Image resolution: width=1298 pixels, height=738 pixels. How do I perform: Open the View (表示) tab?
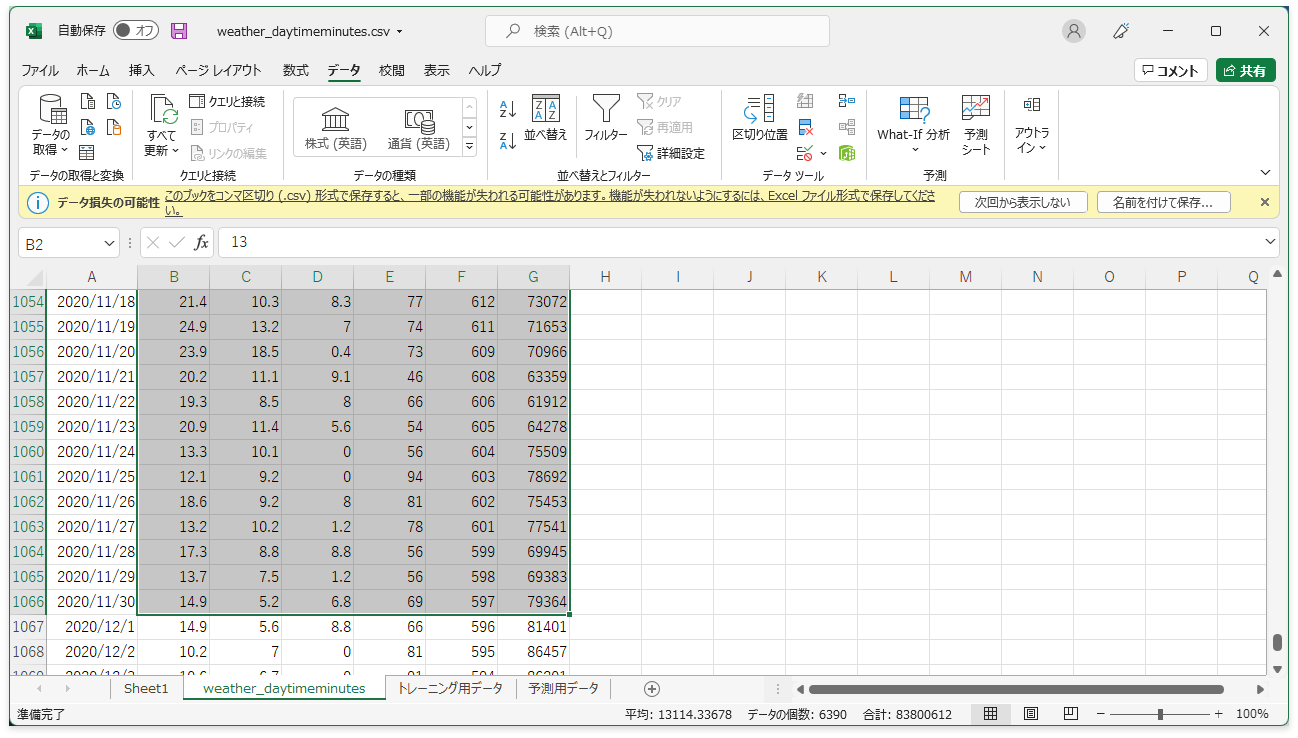coord(436,70)
